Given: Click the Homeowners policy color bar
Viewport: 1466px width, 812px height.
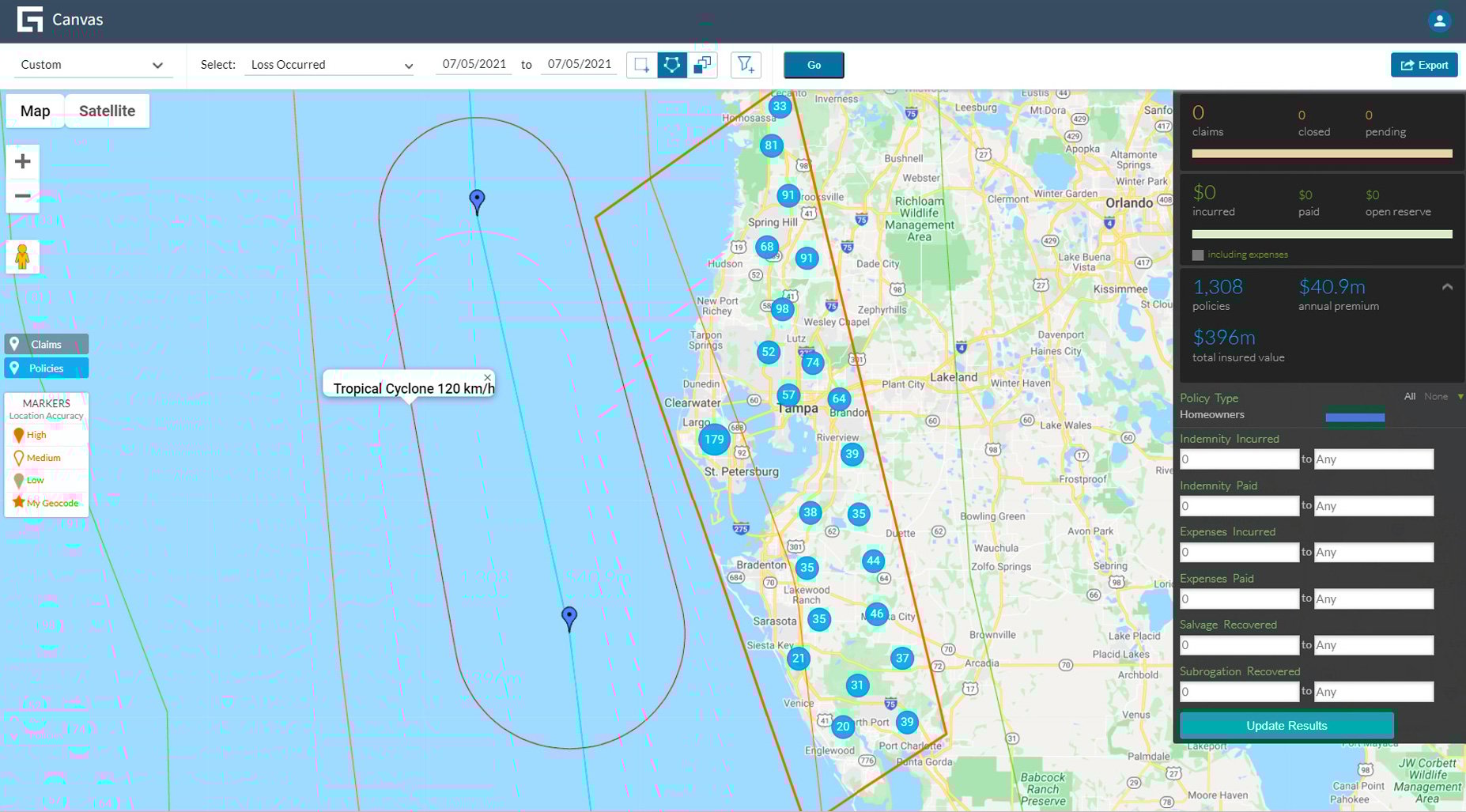Looking at the screenshot, I should pyautogui.click(x=1355, y=415).
